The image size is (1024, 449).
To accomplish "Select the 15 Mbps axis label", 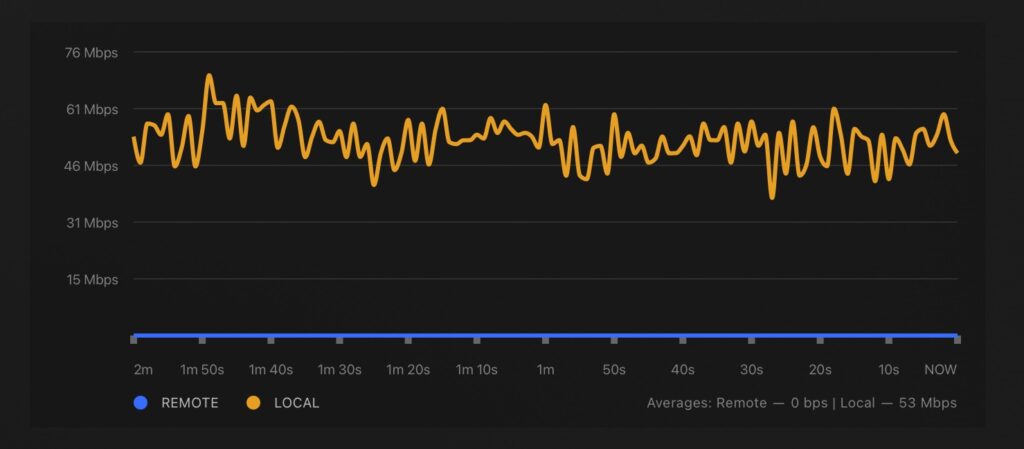I will pyautogui.click(x=92, y=280).
